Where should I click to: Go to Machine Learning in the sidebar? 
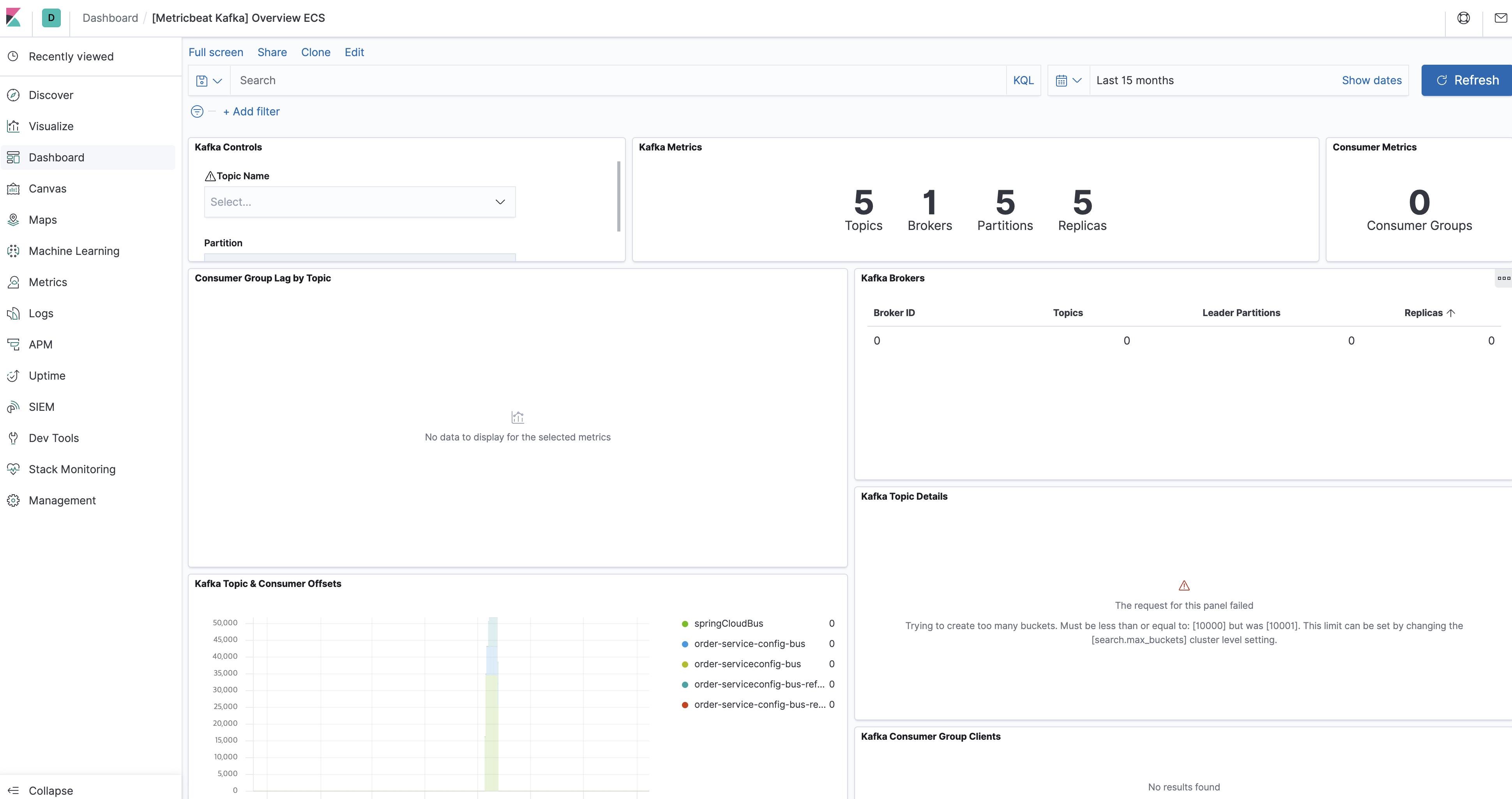tap(74, 251)
